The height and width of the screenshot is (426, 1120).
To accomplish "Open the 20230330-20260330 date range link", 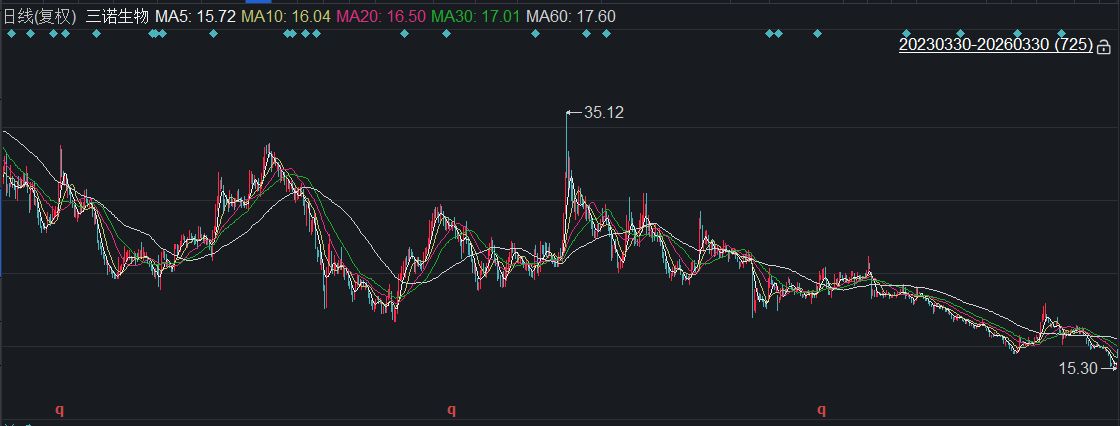I will pos(995,46).
